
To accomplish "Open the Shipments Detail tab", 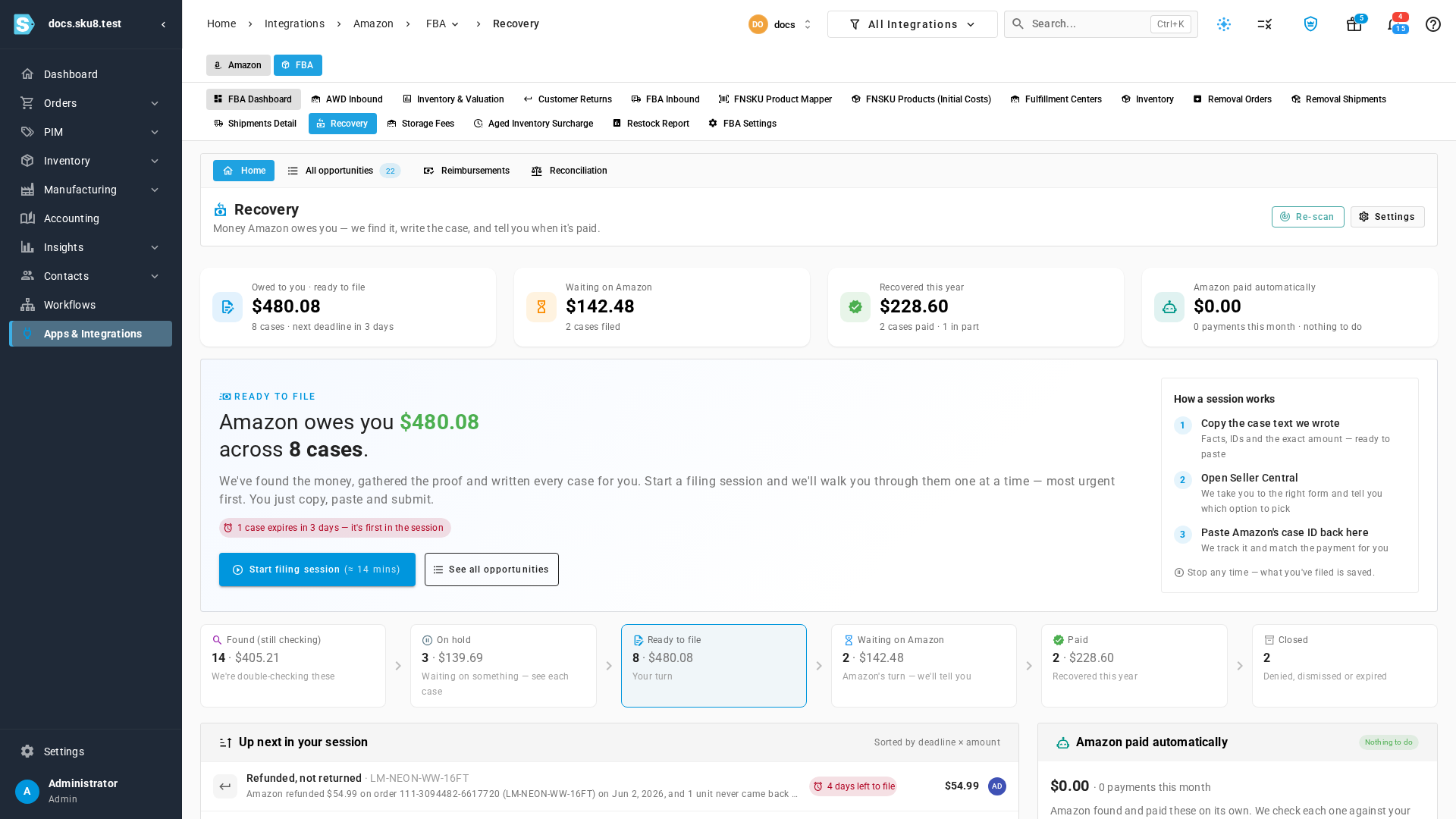I will [x=255, y=124].
